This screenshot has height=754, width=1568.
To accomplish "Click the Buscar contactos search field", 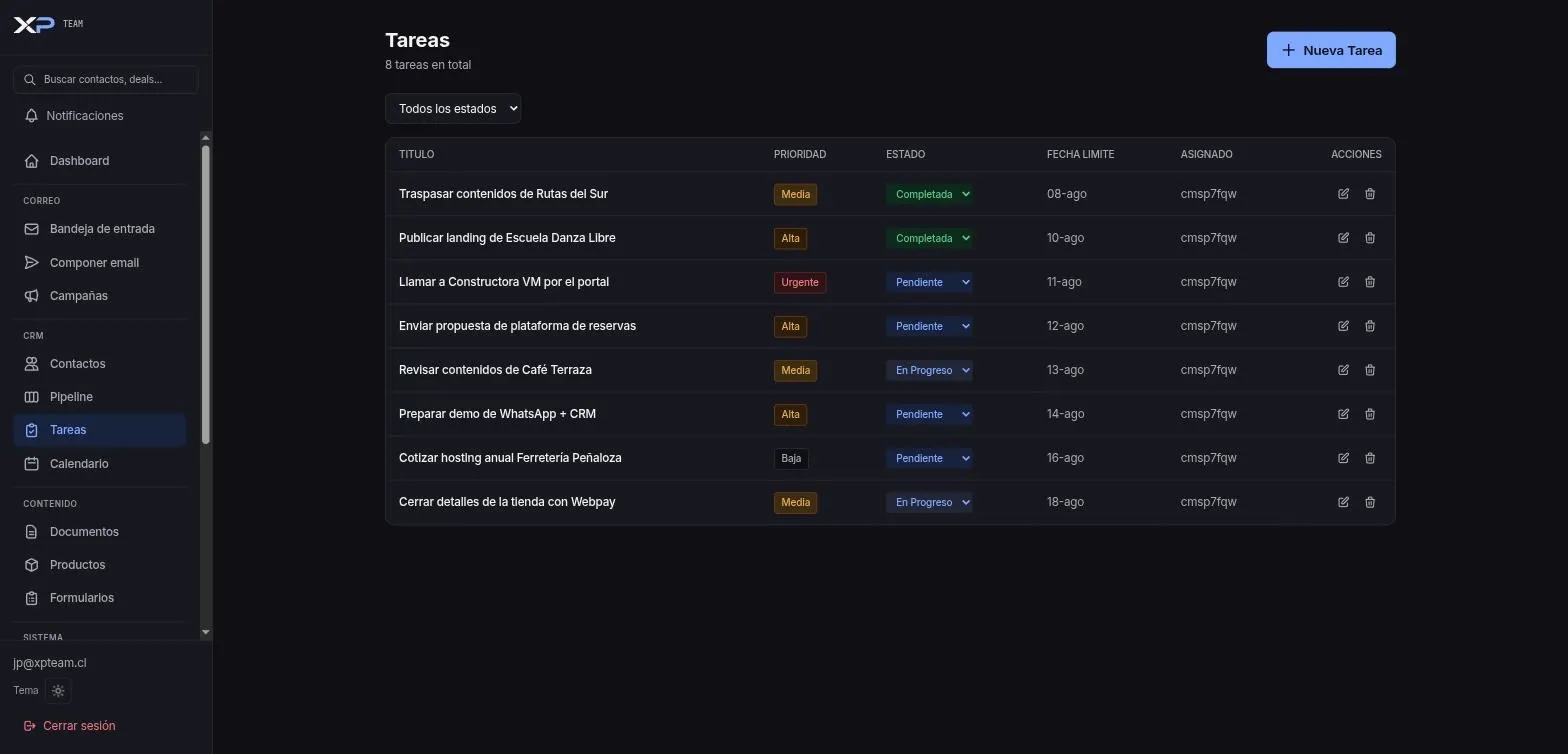I will [106, 80].
